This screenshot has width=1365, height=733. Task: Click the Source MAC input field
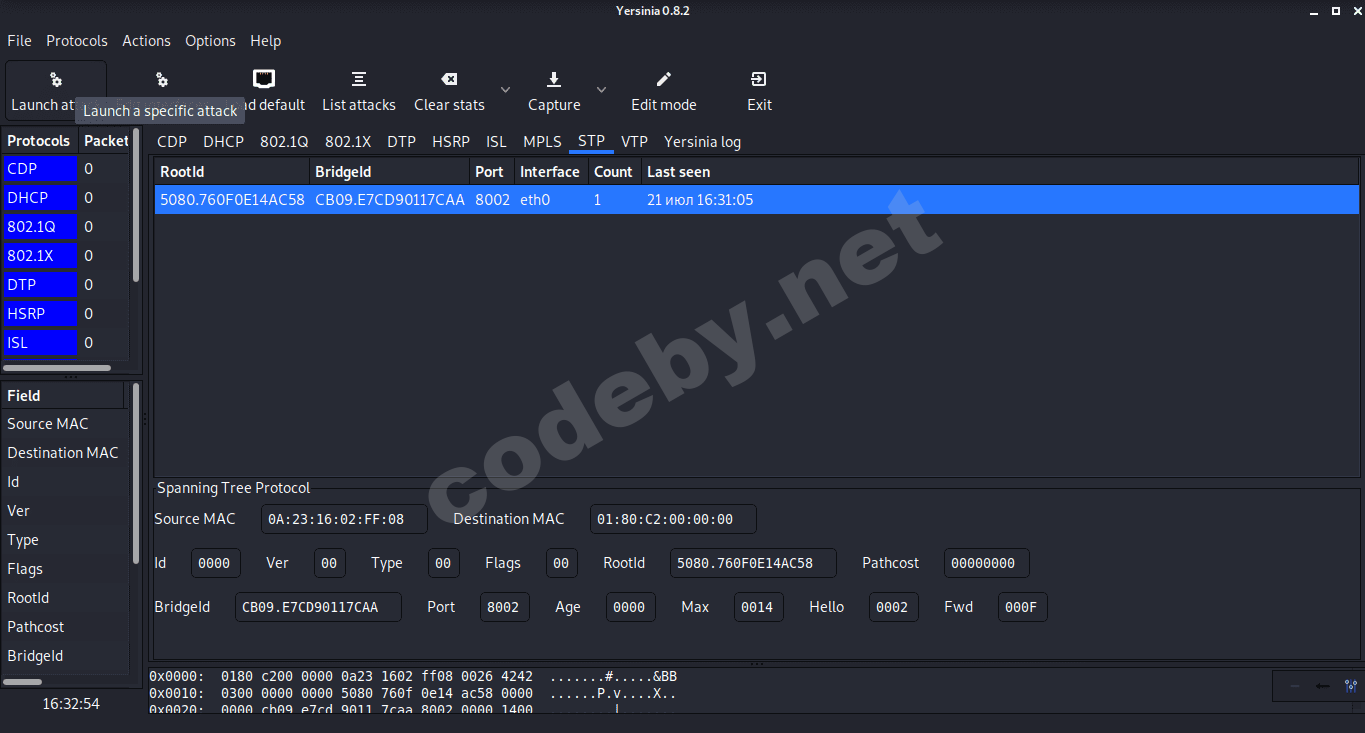344,519
